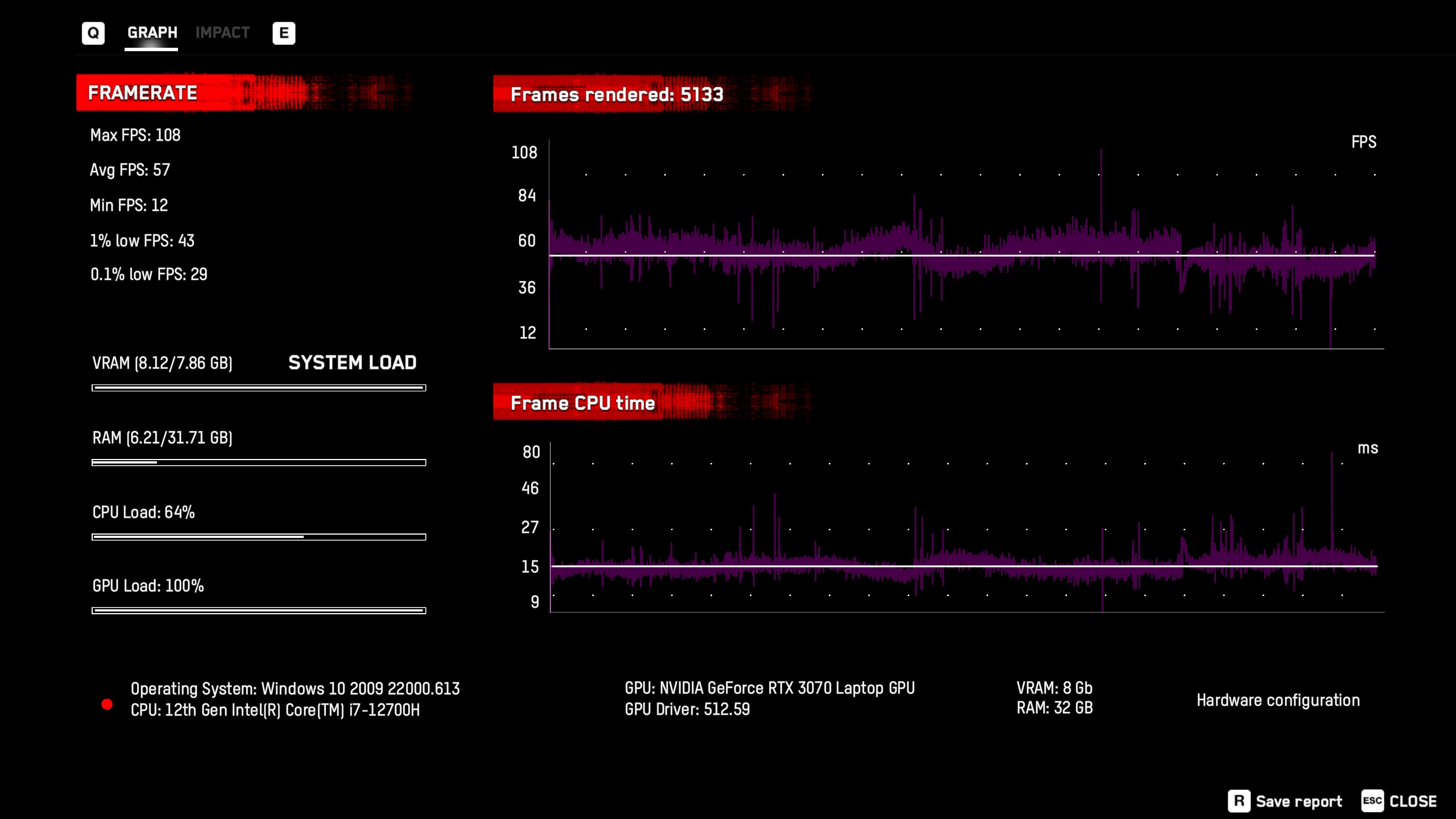Click the Frame CPU time header
Viewport: 1456px width, 819px height.
(582, 403)
